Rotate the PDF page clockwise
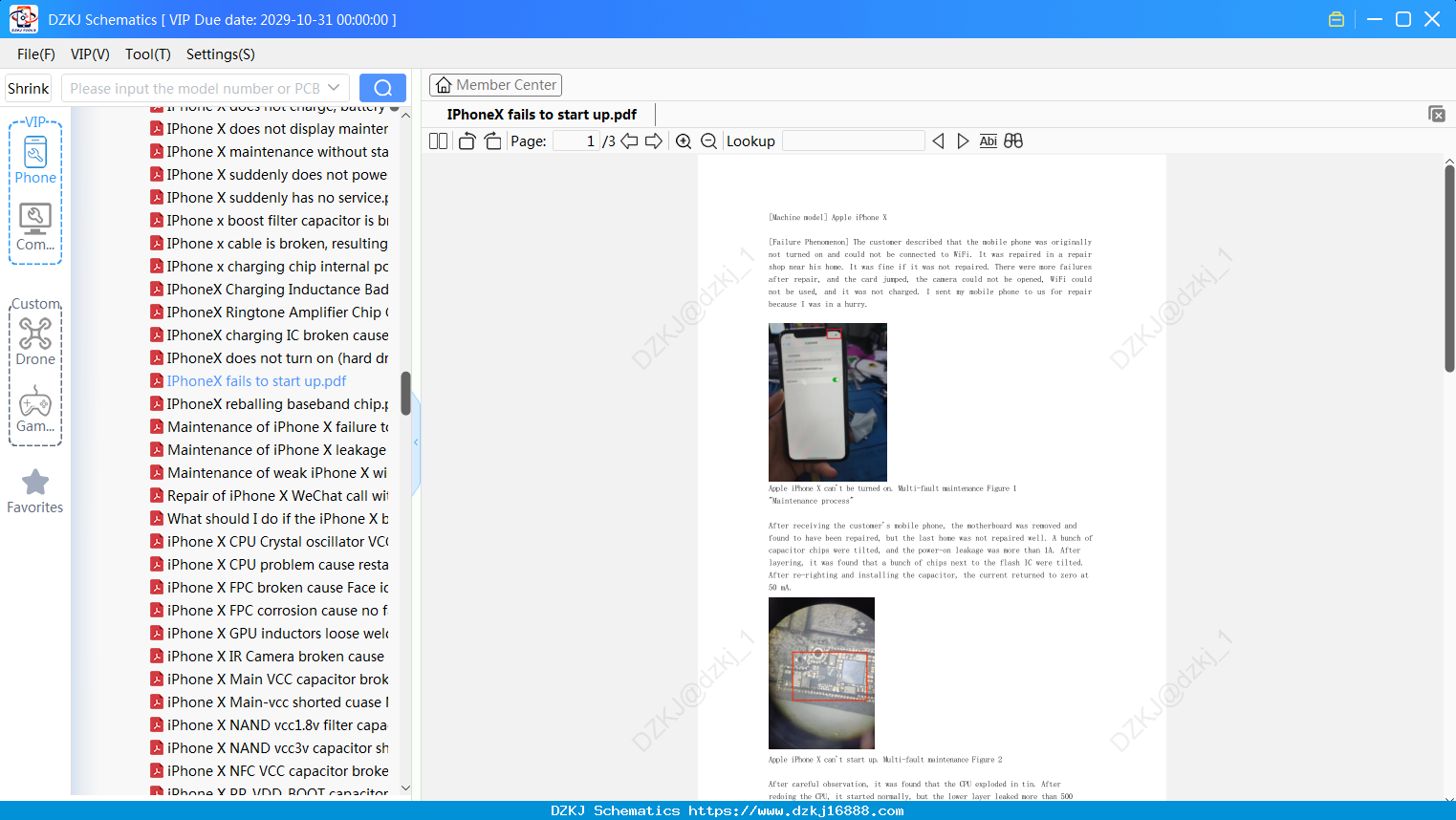The width and height of the screenshot is (1456, 820). click(x=492, y=141)
